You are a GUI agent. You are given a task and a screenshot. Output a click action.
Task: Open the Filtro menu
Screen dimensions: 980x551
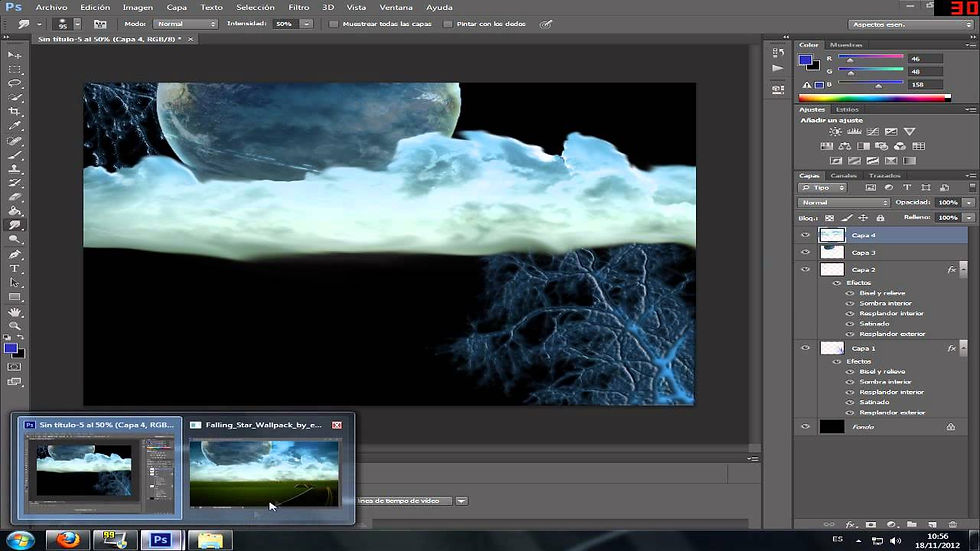[299, 7]
